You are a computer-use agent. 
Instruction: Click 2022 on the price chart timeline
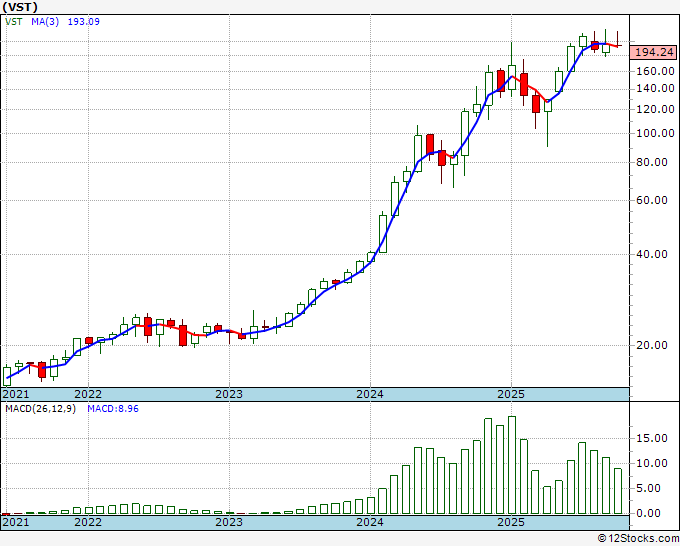pos(88,394)
